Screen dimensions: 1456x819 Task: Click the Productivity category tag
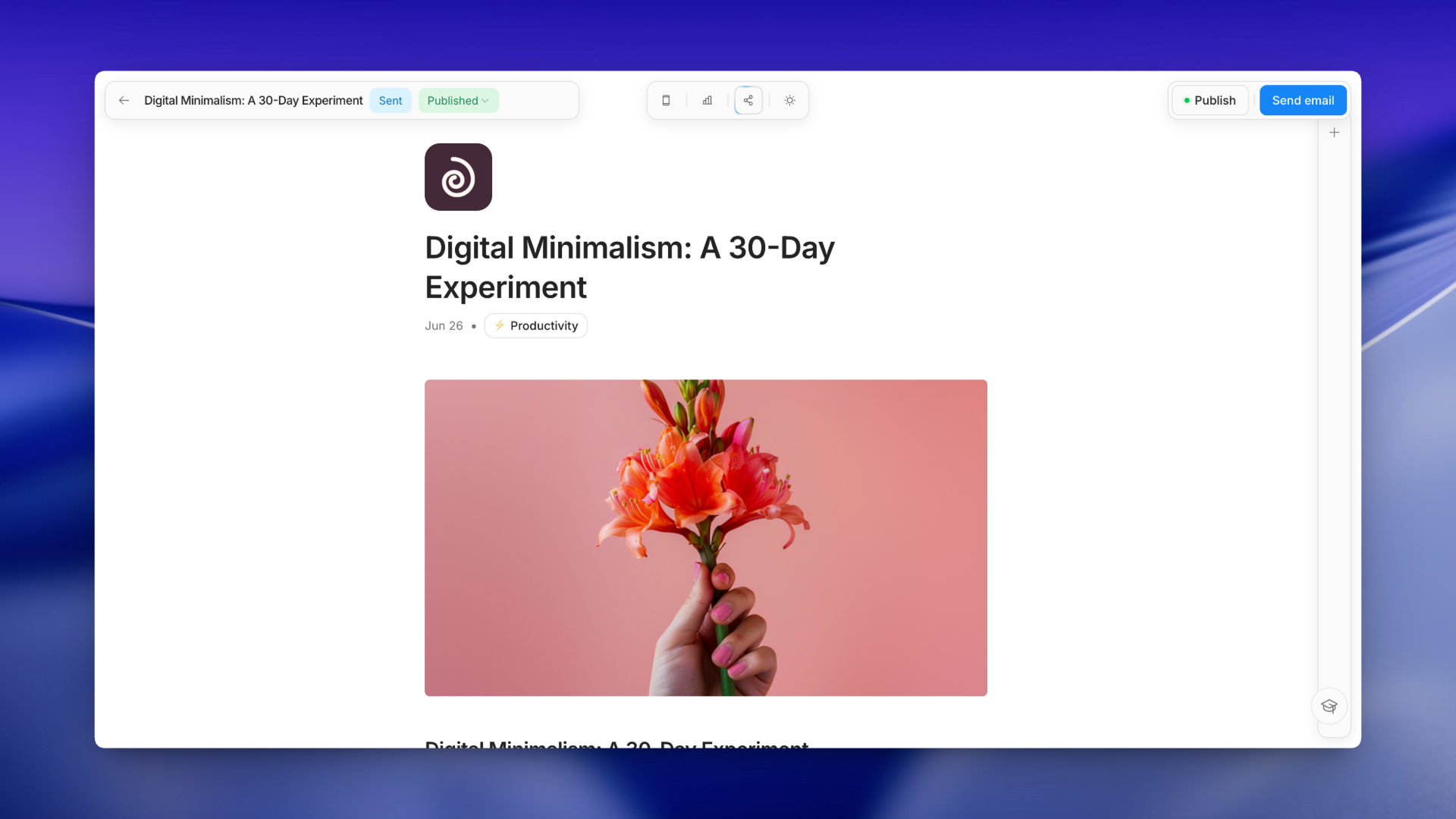(x=535, y=325)
